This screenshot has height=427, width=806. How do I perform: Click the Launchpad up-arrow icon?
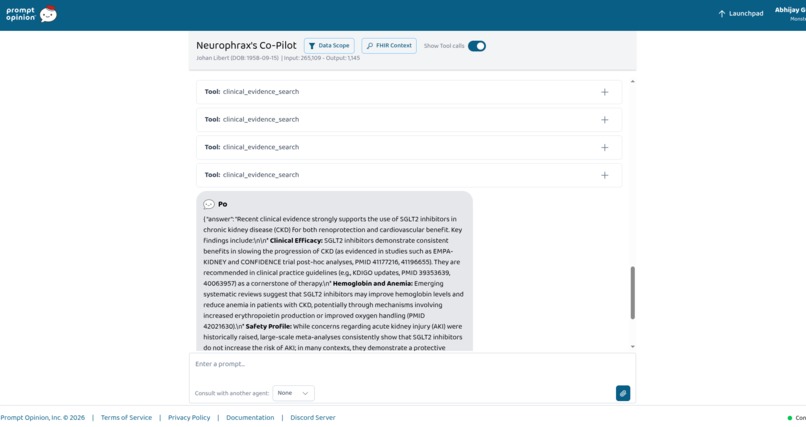pyautogui.click(x=722, y=14)
